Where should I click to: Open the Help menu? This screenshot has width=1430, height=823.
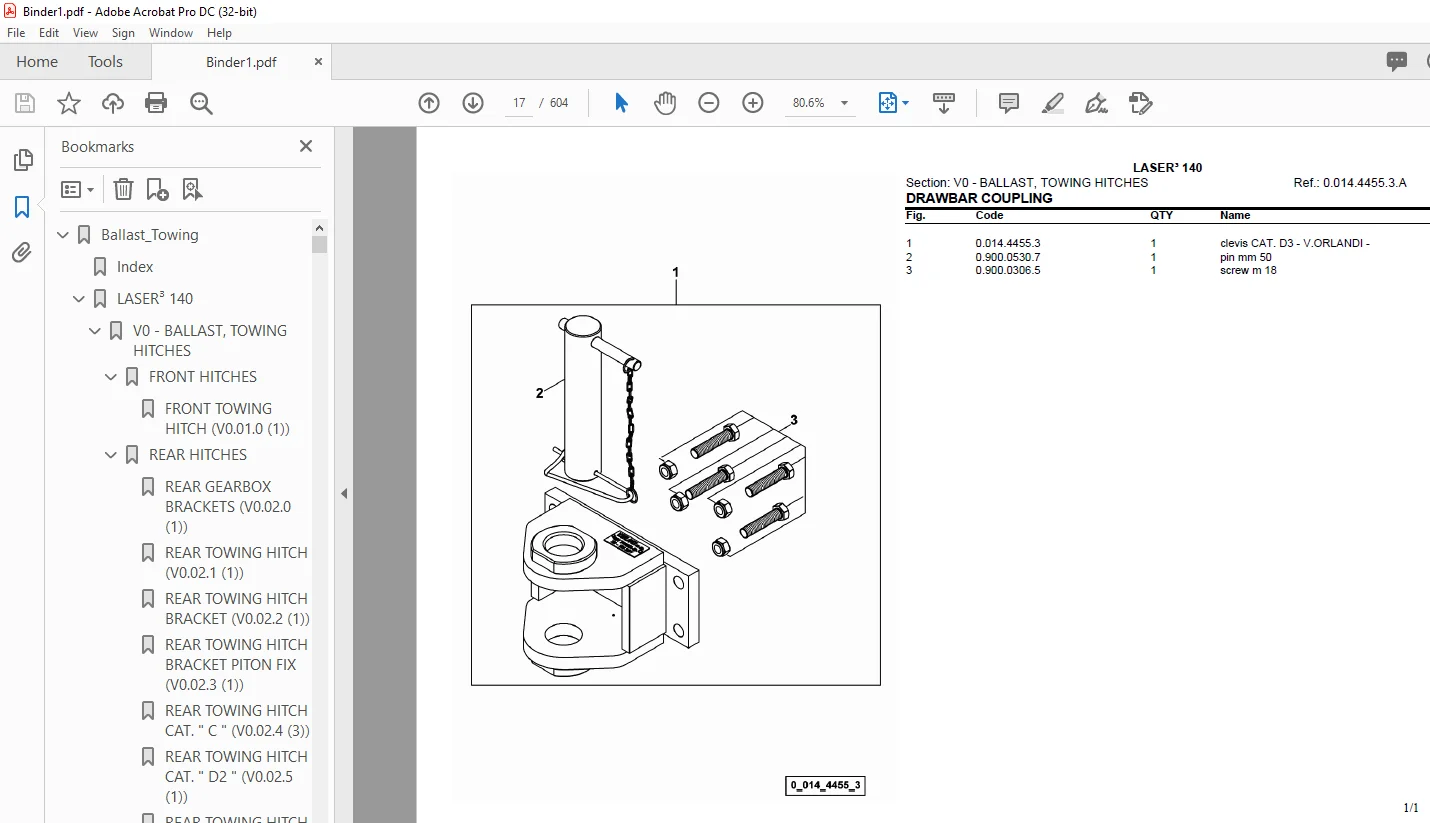219,33
